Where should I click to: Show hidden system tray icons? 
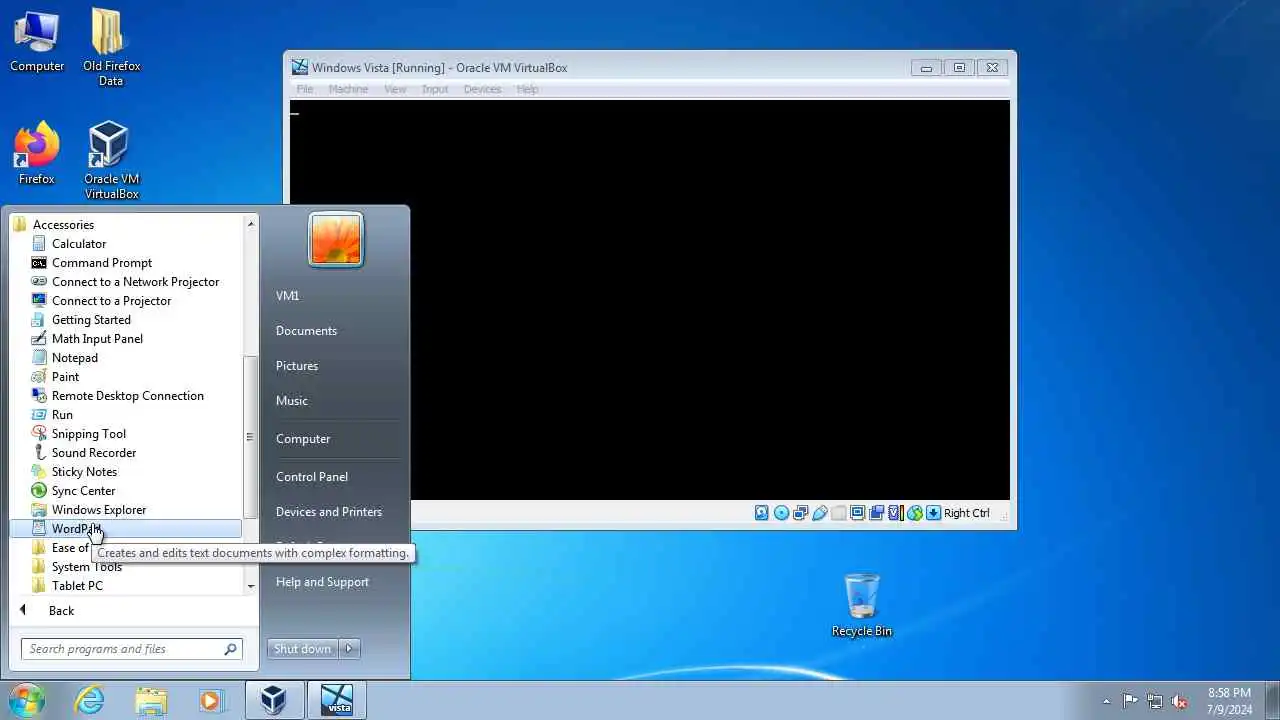click(x=1106, y=701)
